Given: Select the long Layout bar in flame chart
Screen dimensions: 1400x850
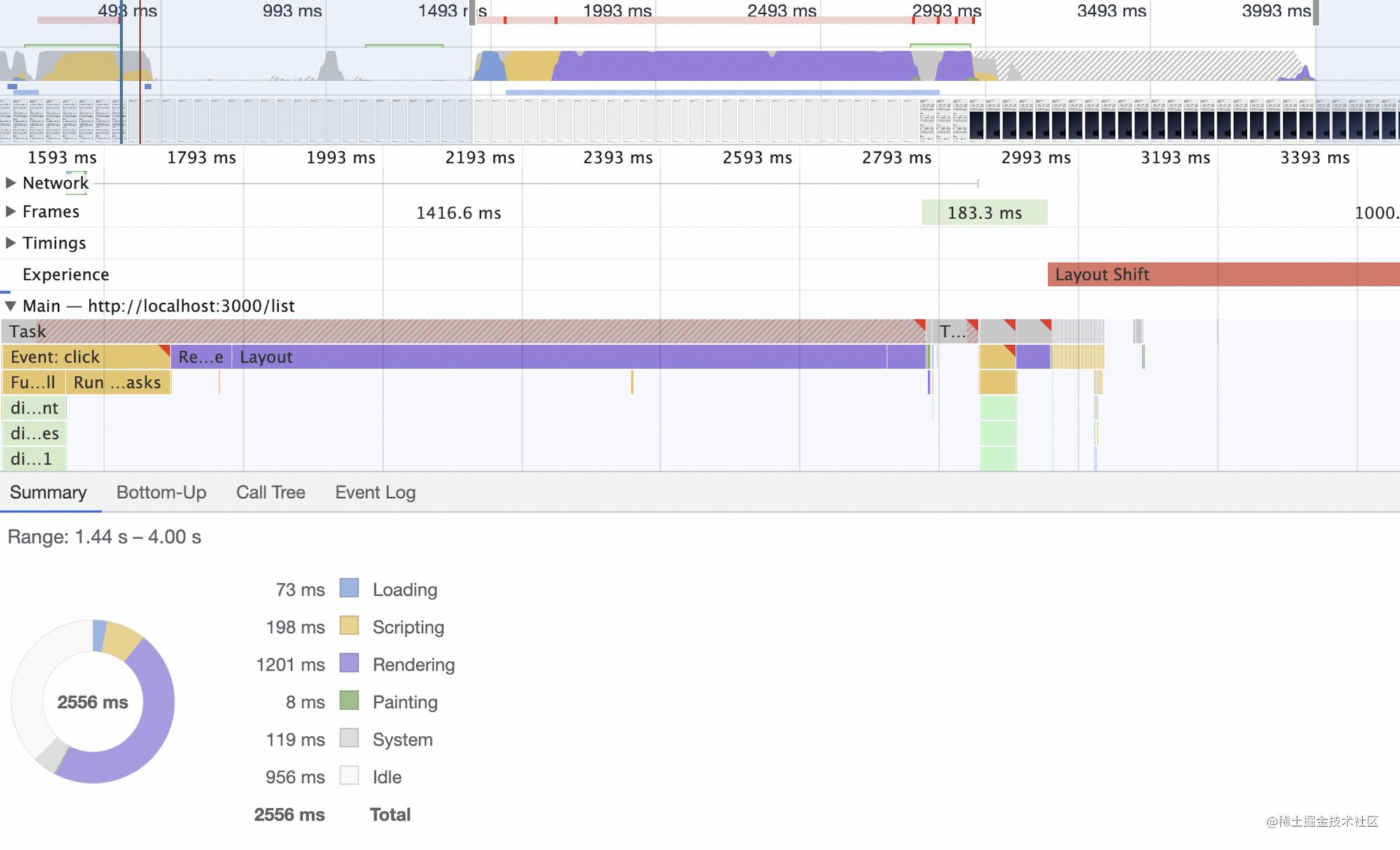Looking at the screenshot, I should point(560,357).
